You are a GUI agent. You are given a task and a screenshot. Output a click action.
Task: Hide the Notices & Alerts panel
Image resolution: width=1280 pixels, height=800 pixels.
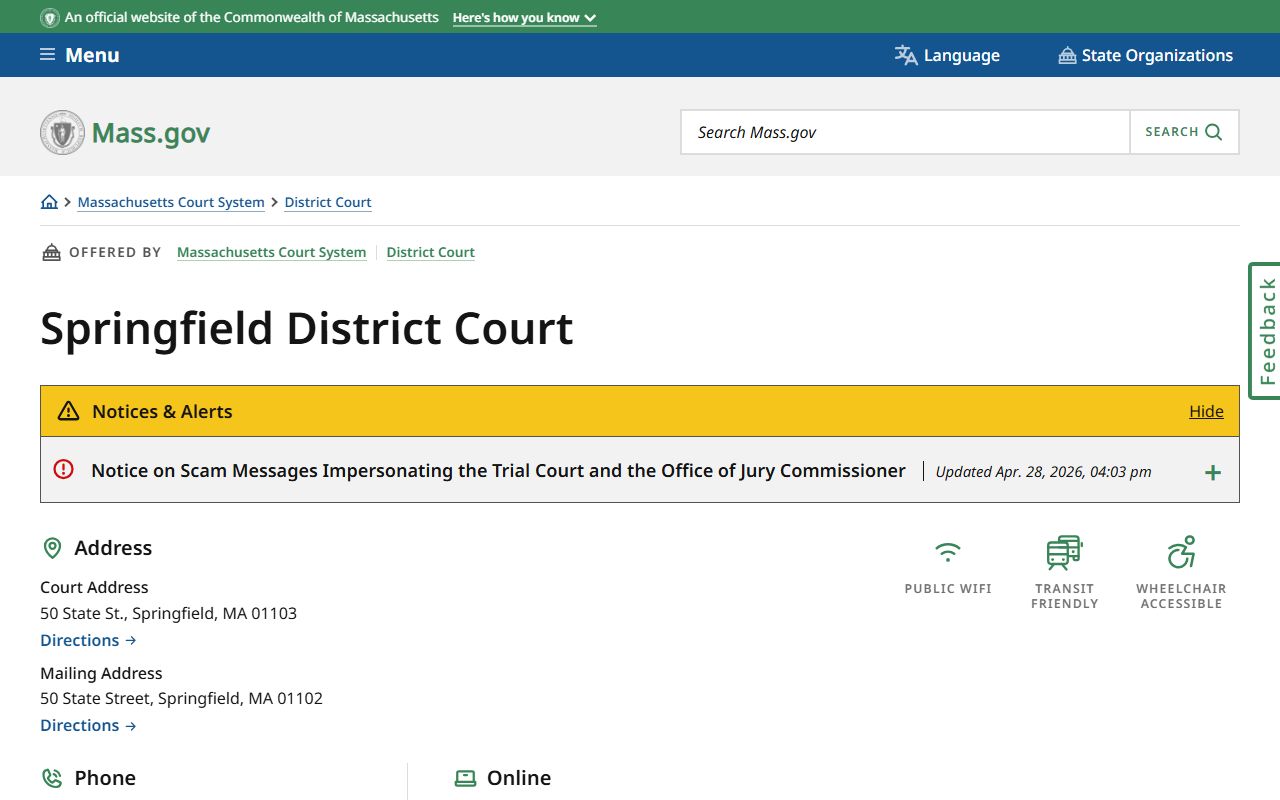tap(1206, 411)
